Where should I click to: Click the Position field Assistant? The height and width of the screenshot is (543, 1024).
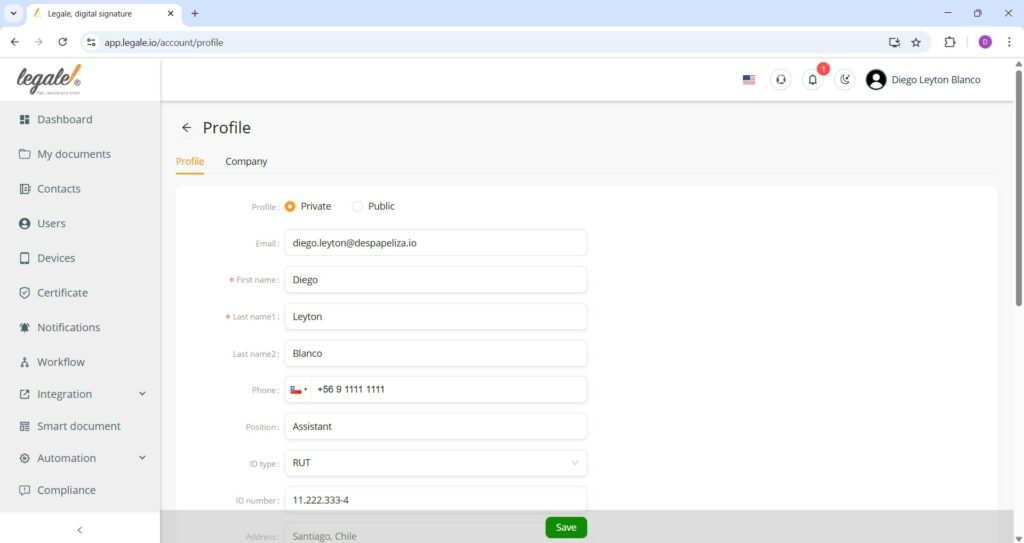click(x=436, y=427)
